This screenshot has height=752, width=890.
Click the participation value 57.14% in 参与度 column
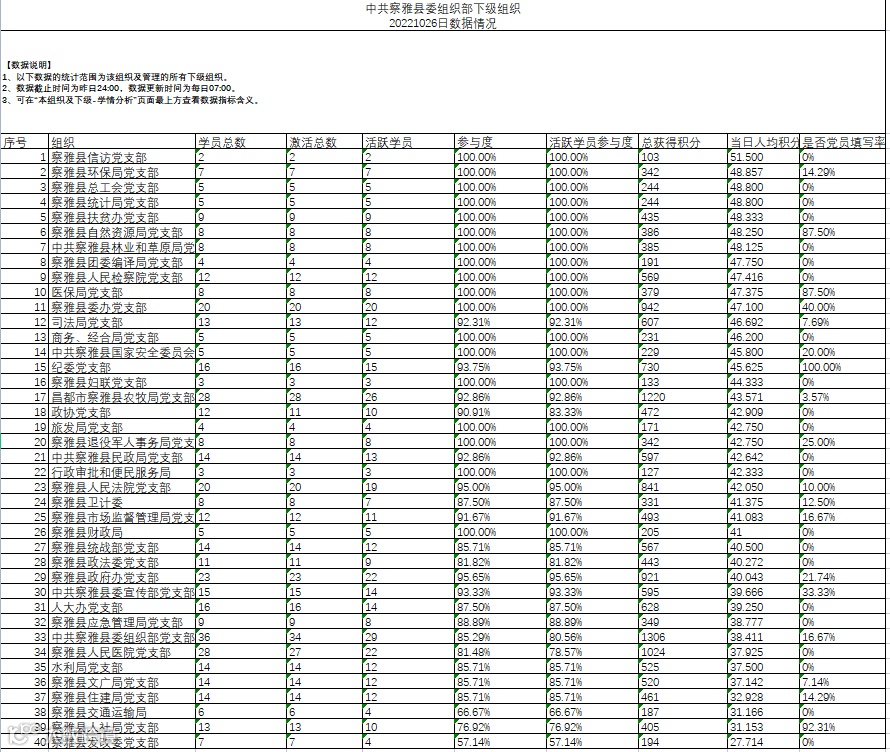(x=500, y=742)
